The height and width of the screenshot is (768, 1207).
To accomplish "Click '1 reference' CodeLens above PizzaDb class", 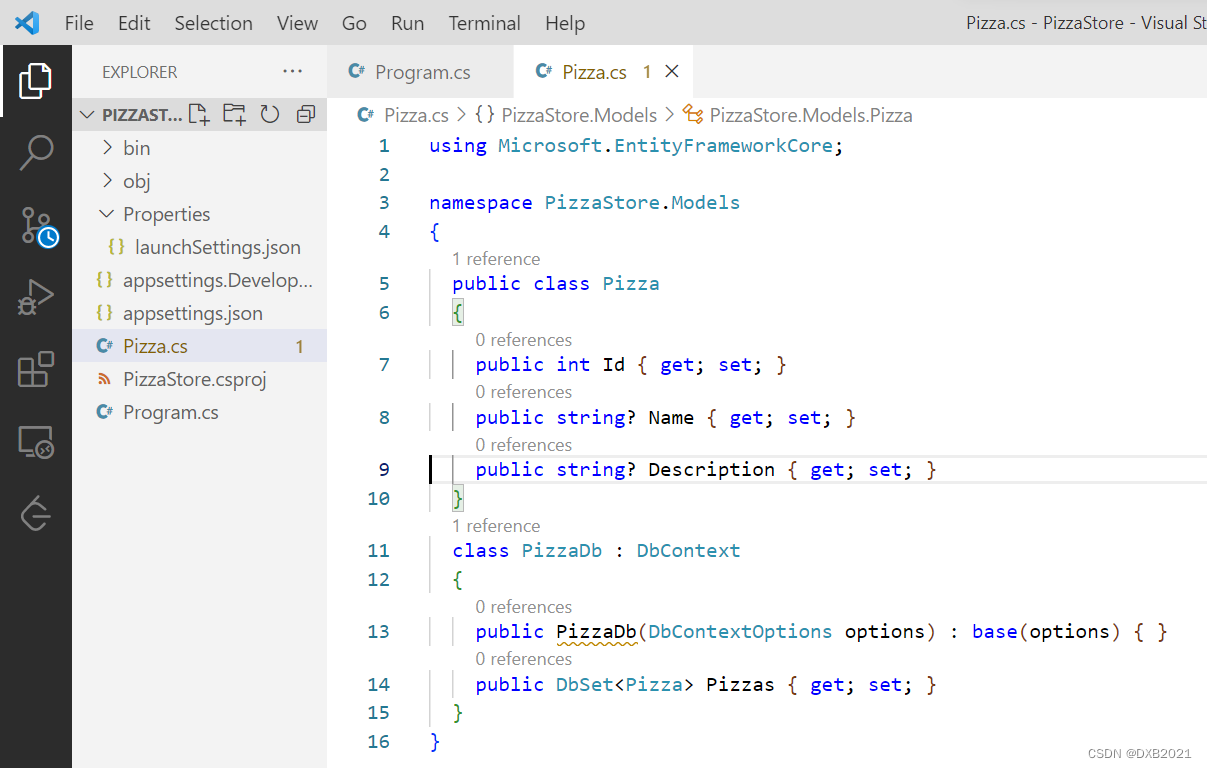I will pyautogui.click(x=496, y=526).
